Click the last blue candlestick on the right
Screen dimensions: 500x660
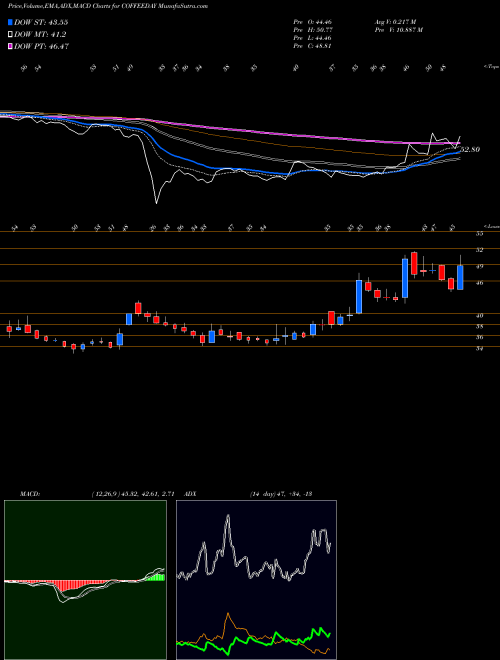pos(460,277)
